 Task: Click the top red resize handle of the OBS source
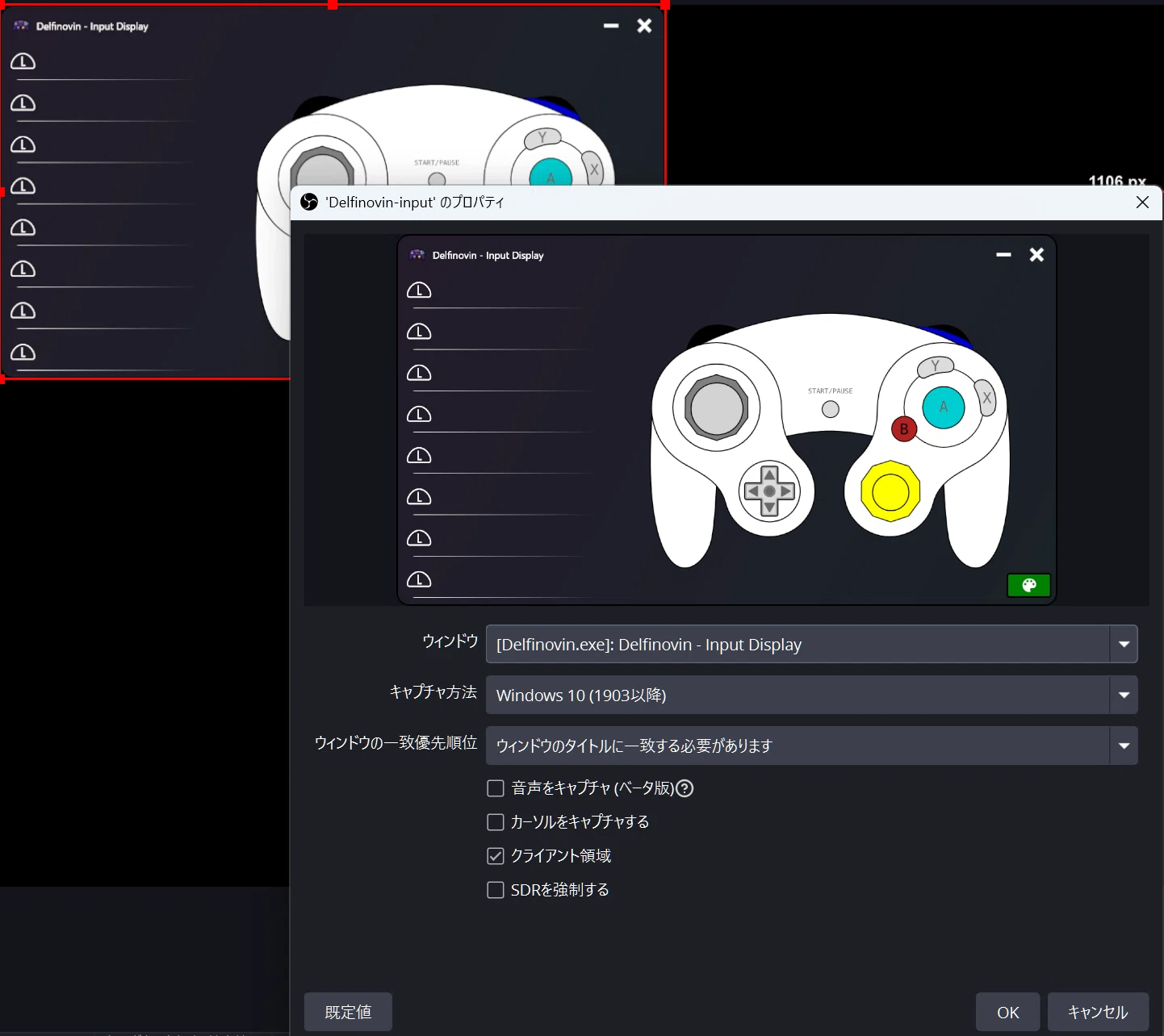point(333,4)
